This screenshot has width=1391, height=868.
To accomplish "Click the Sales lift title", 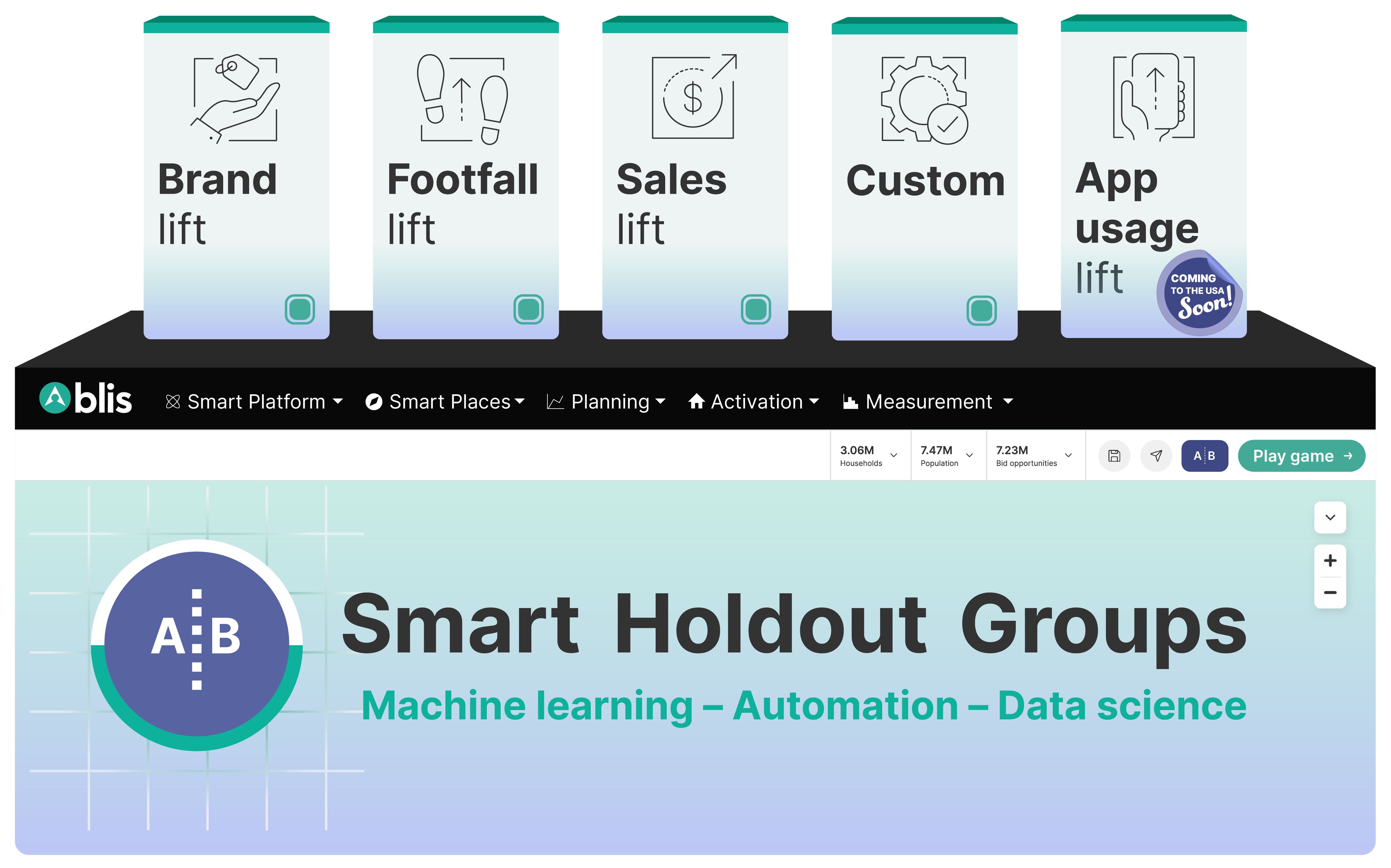I will pyautogui.click(x=672, y=204).
